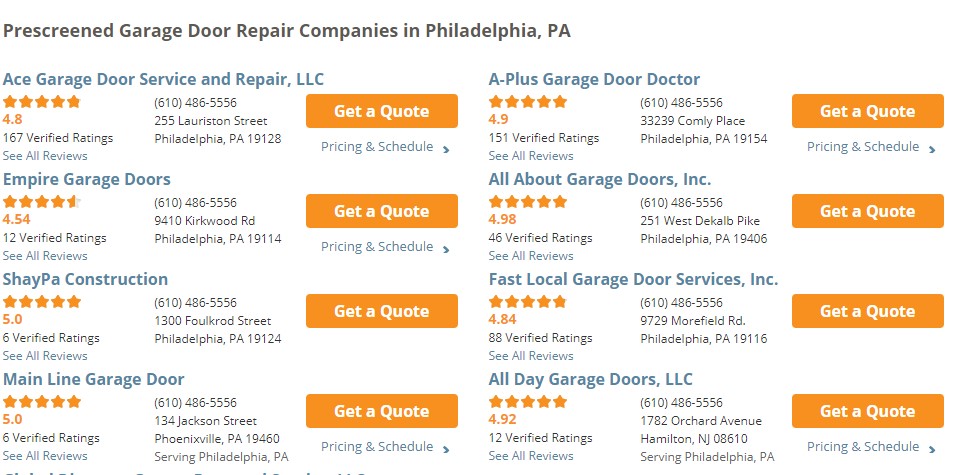Click All About Garage Doors' star rating

click(x=528, y=201)
